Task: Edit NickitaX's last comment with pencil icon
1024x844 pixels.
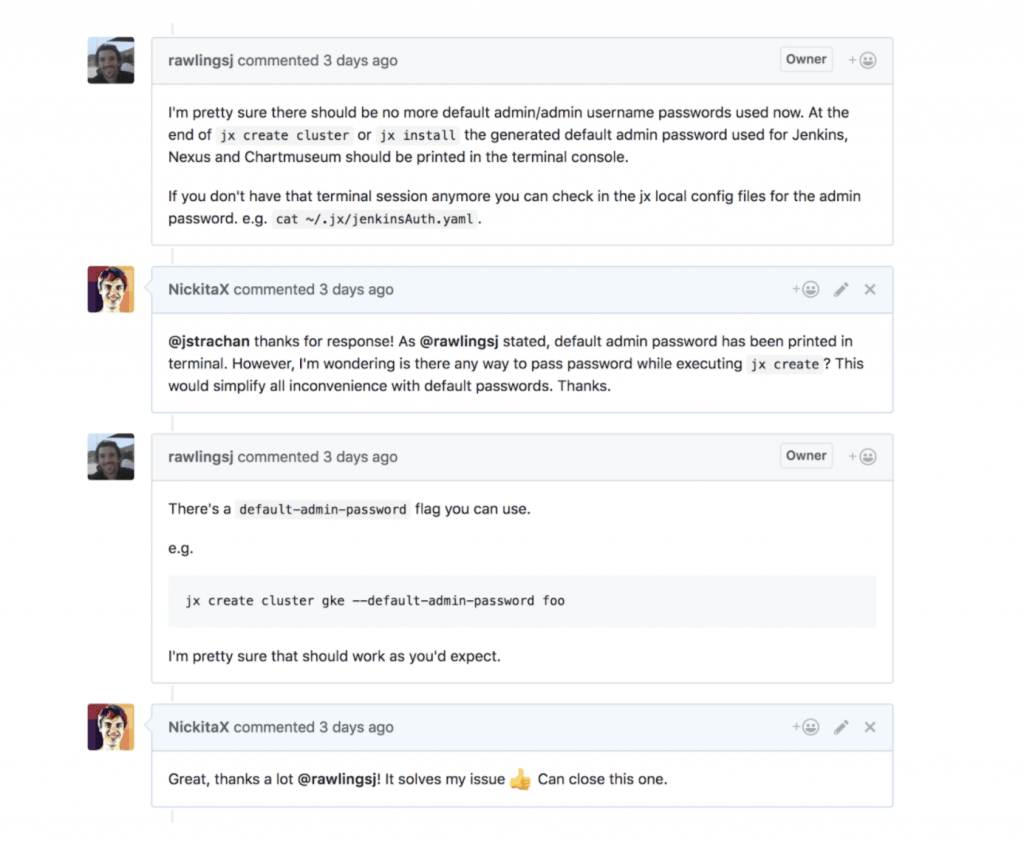Action: 841,727
